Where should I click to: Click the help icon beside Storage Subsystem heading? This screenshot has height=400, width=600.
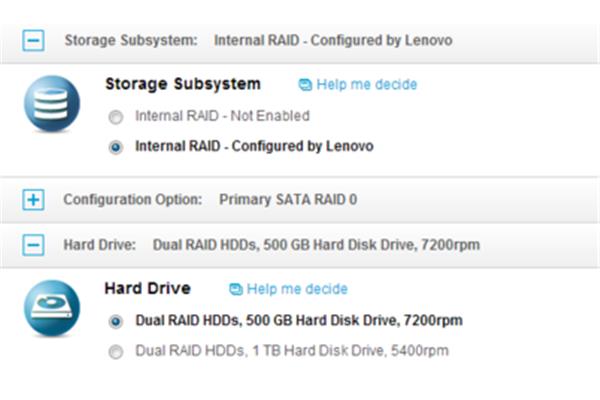pyautogui.click(x=305, y=85)
